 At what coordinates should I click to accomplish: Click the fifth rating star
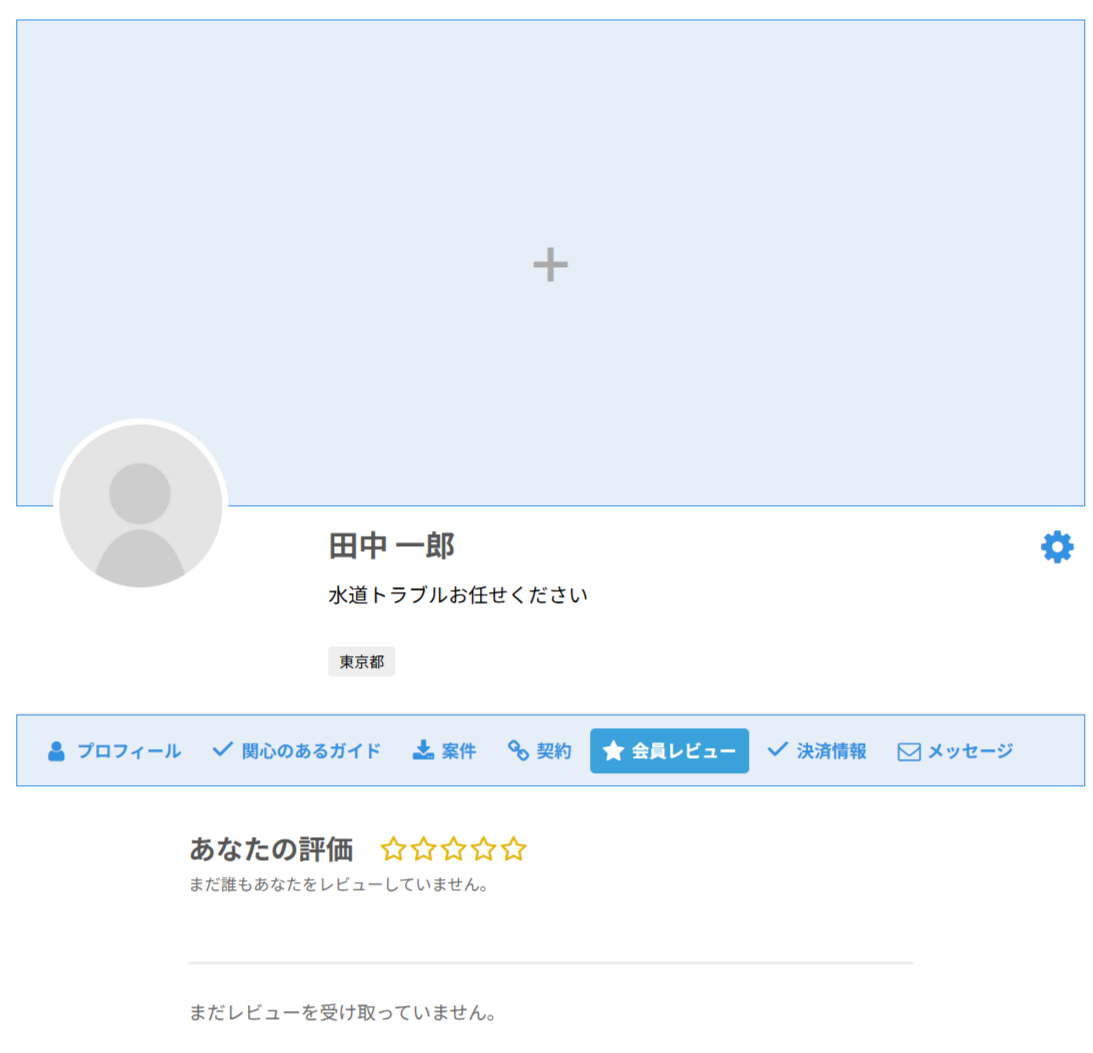[513, 850]
